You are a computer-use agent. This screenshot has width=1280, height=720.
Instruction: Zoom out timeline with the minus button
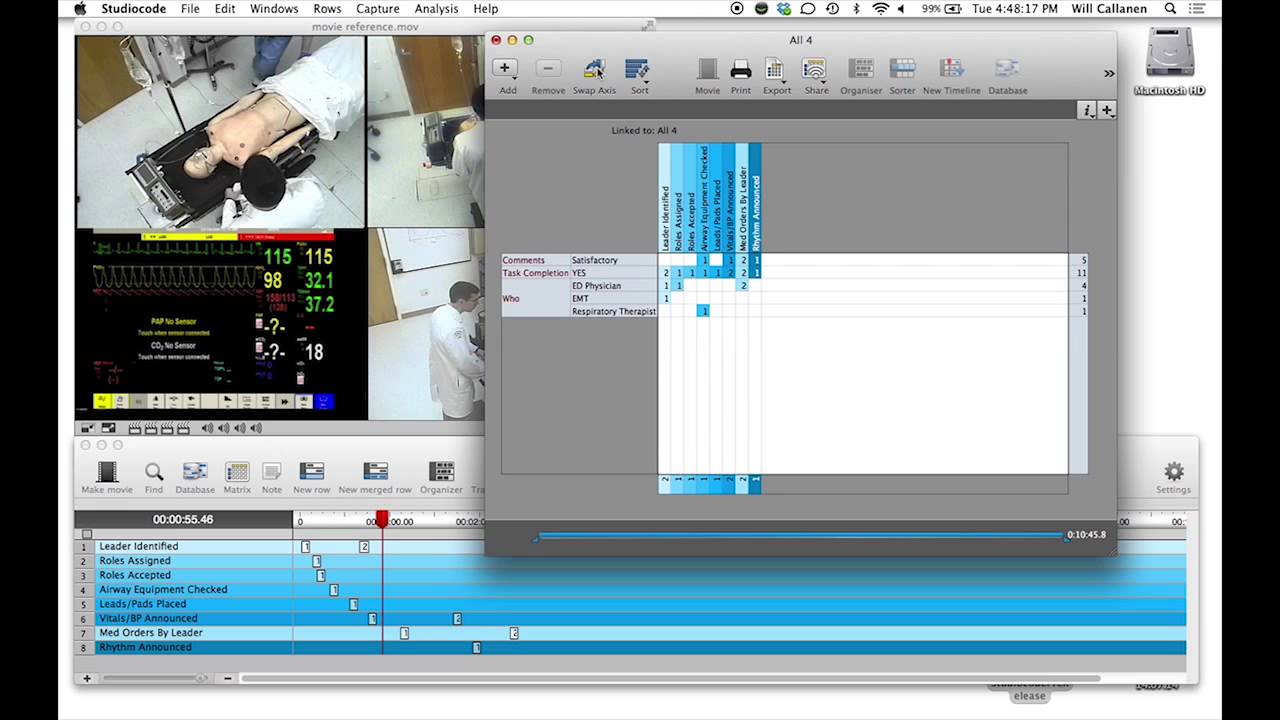tap(227, 678)
